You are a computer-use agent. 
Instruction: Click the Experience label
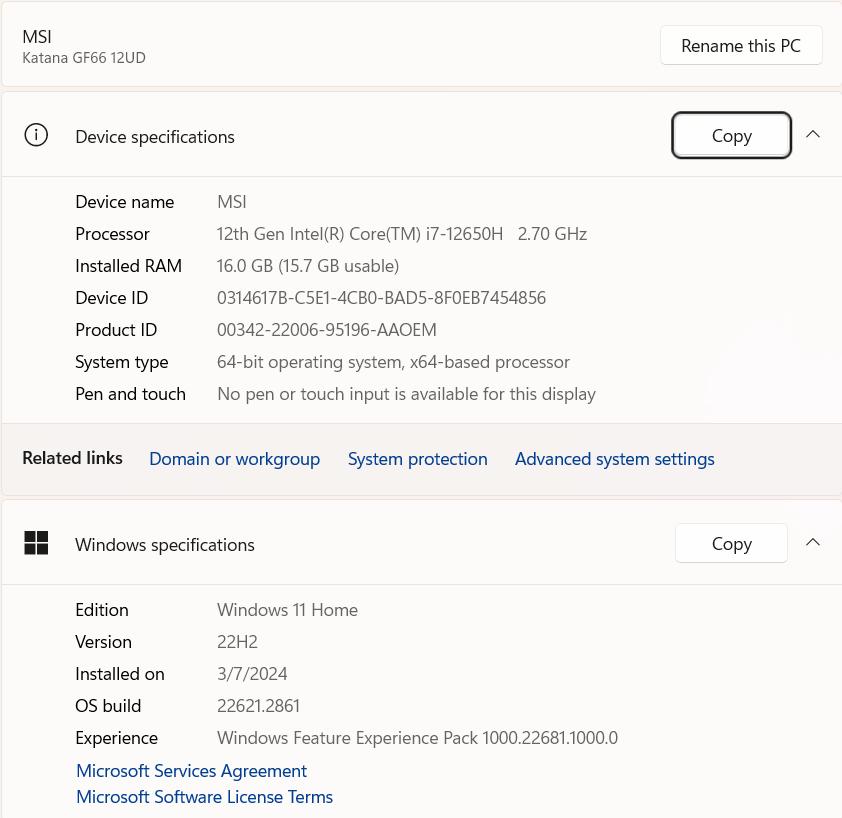[117, 739]
